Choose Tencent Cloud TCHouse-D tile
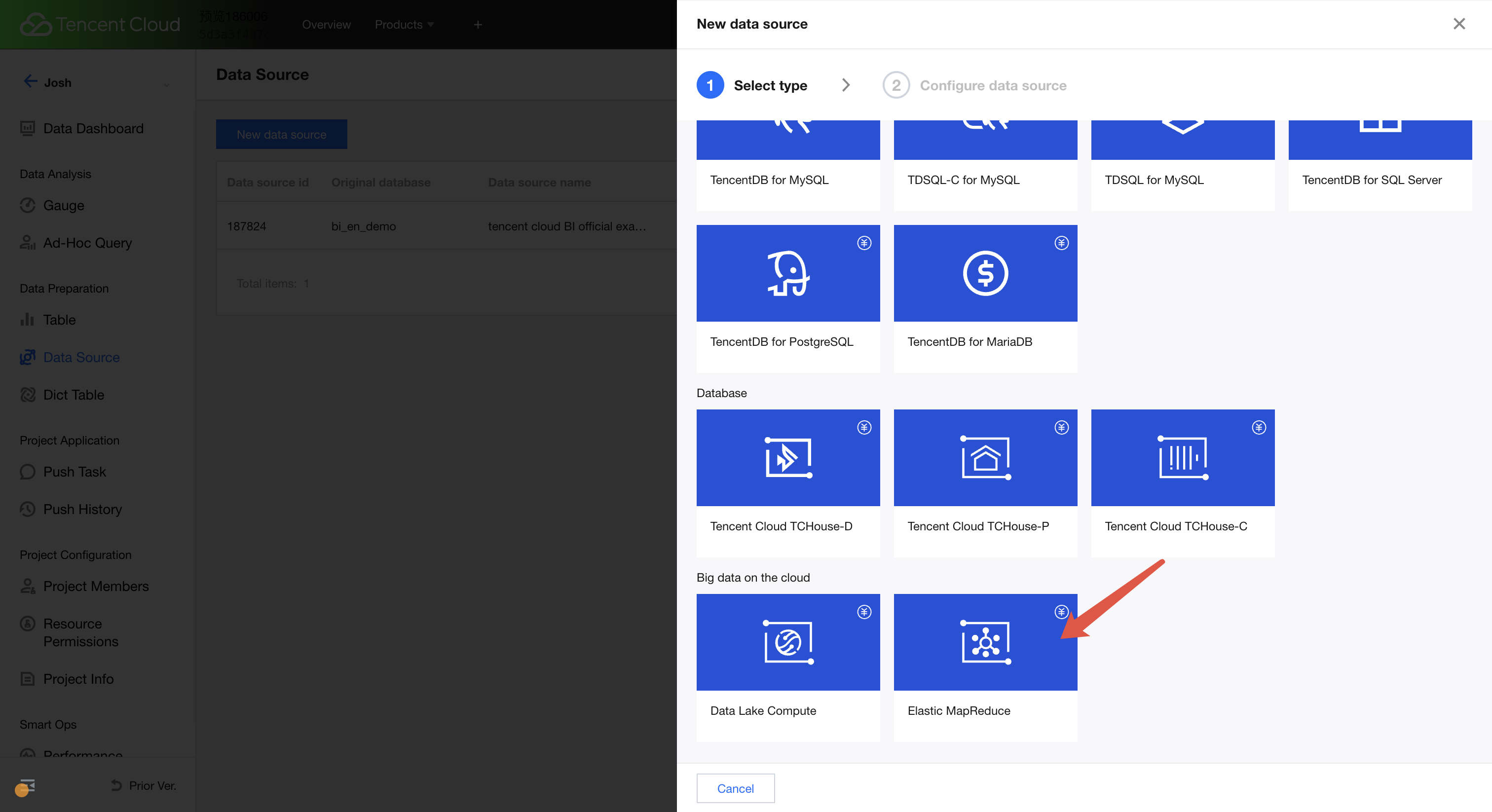 [x=788, y=482]
